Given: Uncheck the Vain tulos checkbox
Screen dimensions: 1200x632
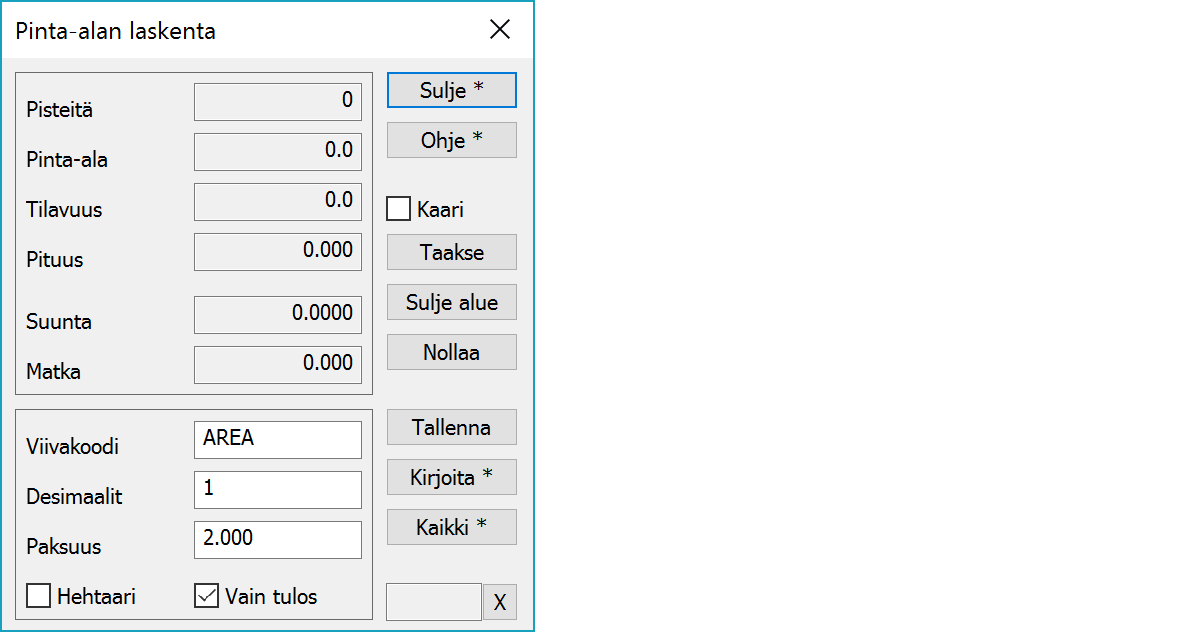Looking at the screenshot, I should pyautogui.click(x=206, y=596).
